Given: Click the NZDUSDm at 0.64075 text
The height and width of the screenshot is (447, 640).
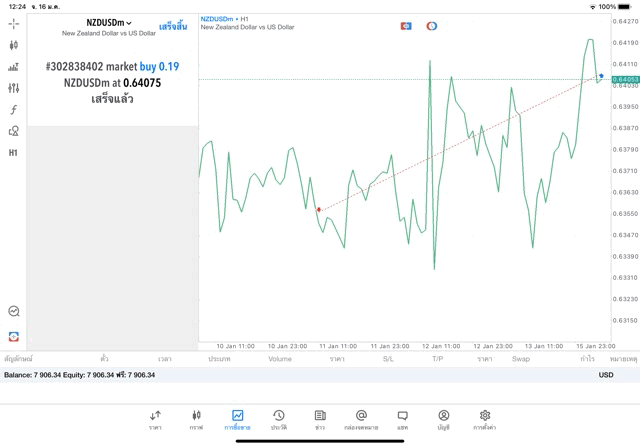Looking at the screenshot, I should (x=112, y=83).
